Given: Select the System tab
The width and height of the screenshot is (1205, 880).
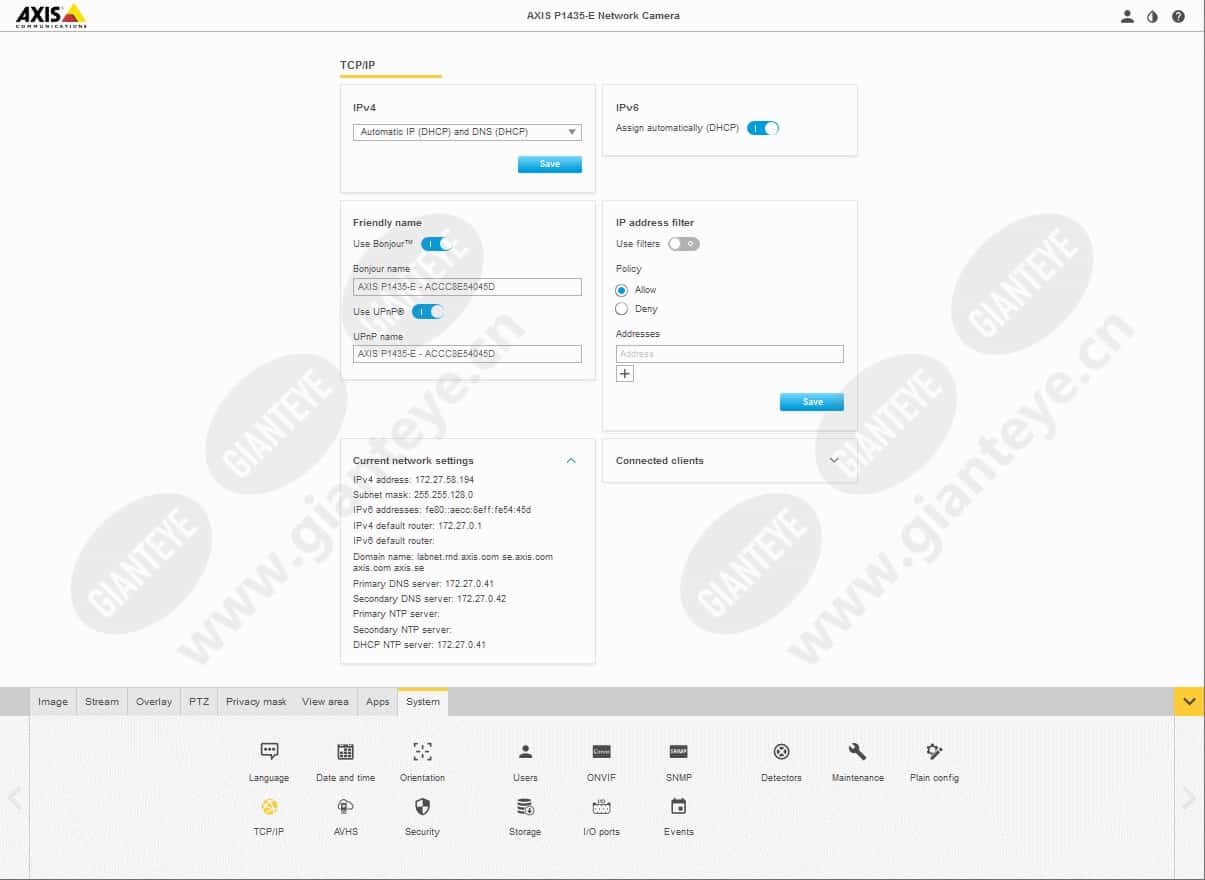Looking at the screenshot, I should (423, 702).
